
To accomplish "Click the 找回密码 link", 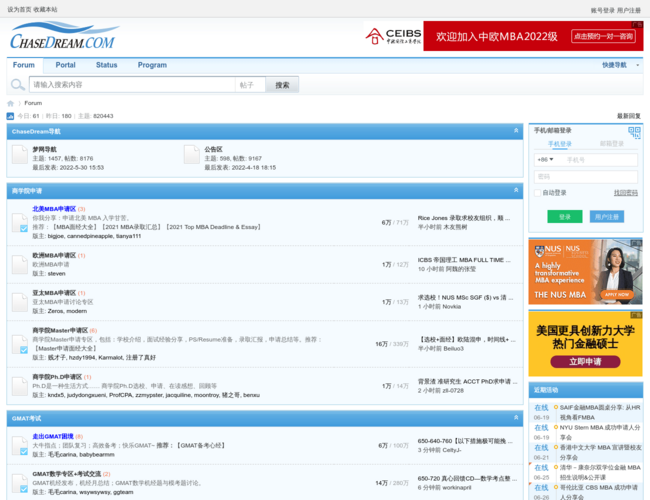I will [x=625, y=193].
